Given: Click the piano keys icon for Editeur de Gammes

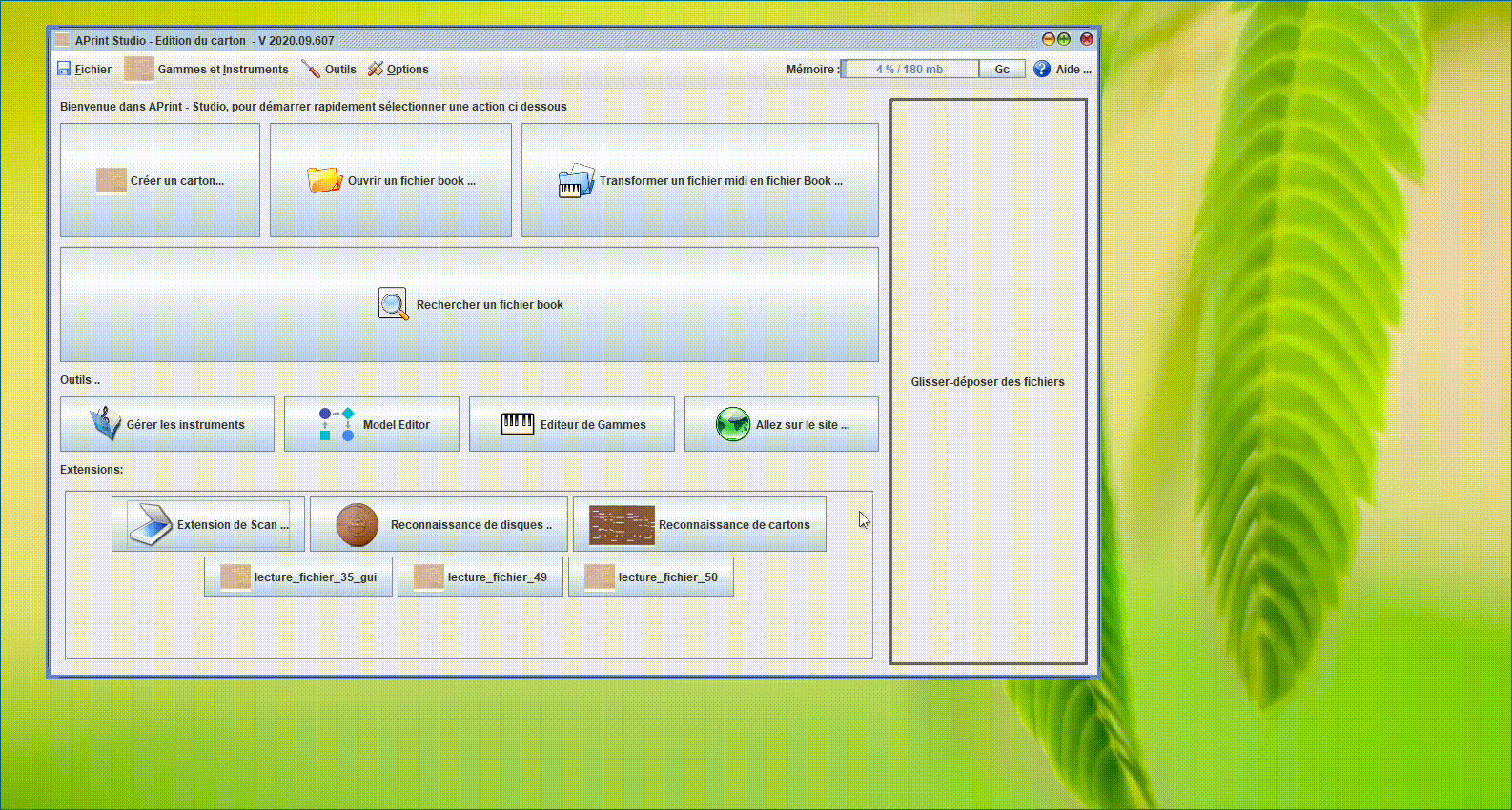Looking at the screenshot, I should point(518,424).
